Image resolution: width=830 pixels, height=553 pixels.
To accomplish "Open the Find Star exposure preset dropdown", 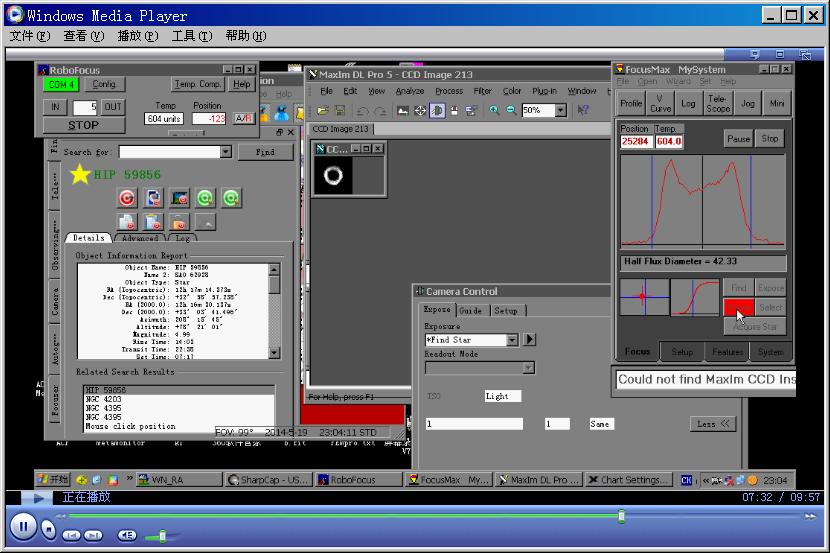I will [x=512, y=340].
